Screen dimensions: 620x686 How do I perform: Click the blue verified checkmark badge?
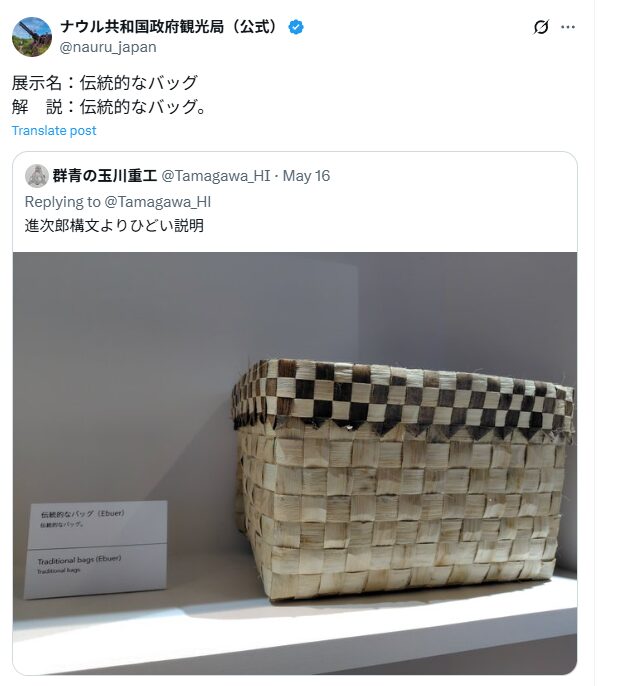pos(296,27)
